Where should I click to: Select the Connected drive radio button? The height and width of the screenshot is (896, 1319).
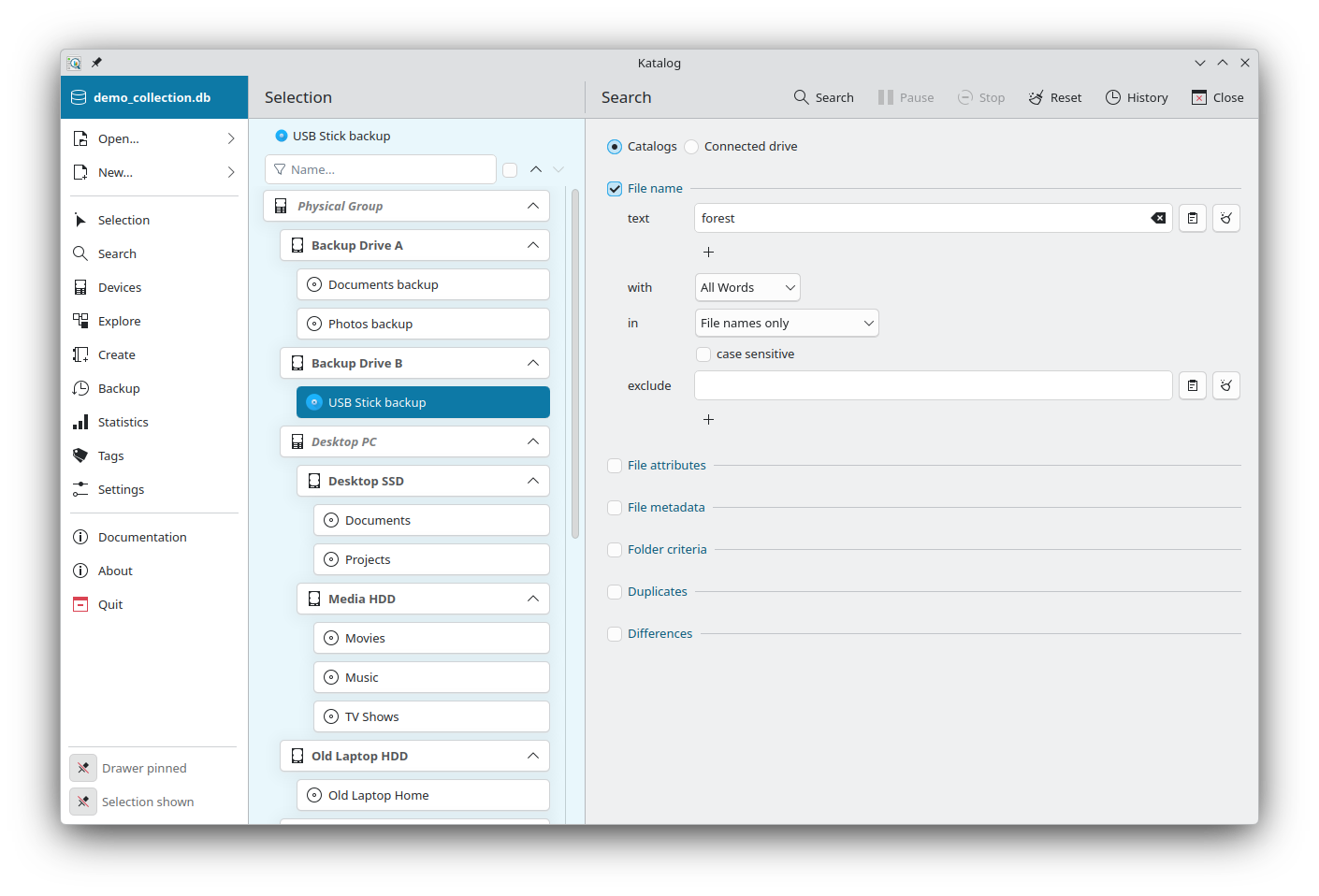691,146
